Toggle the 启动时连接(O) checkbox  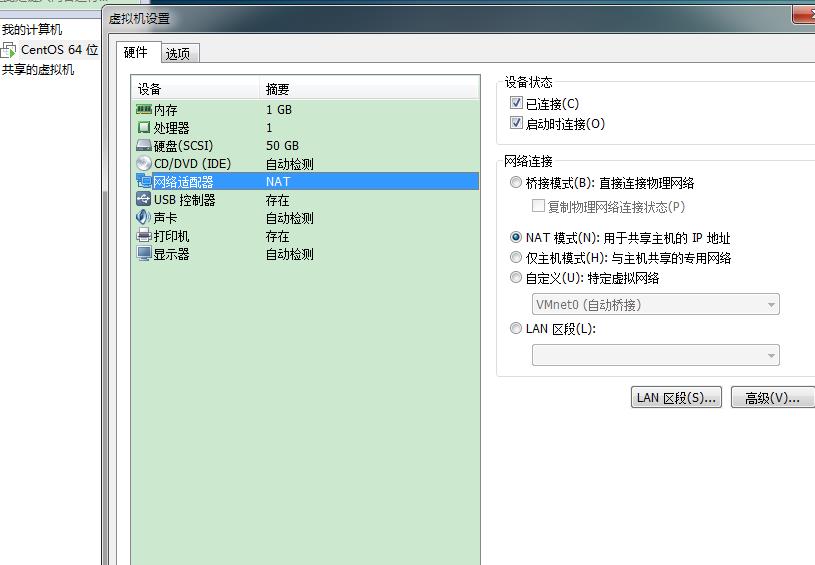click(x=516, y=123)
